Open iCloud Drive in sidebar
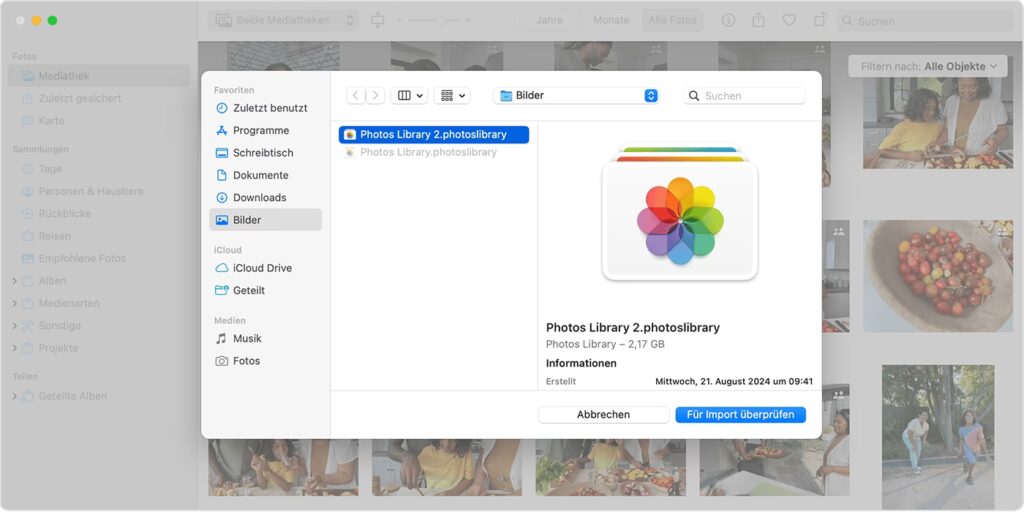 coord(262,268)
